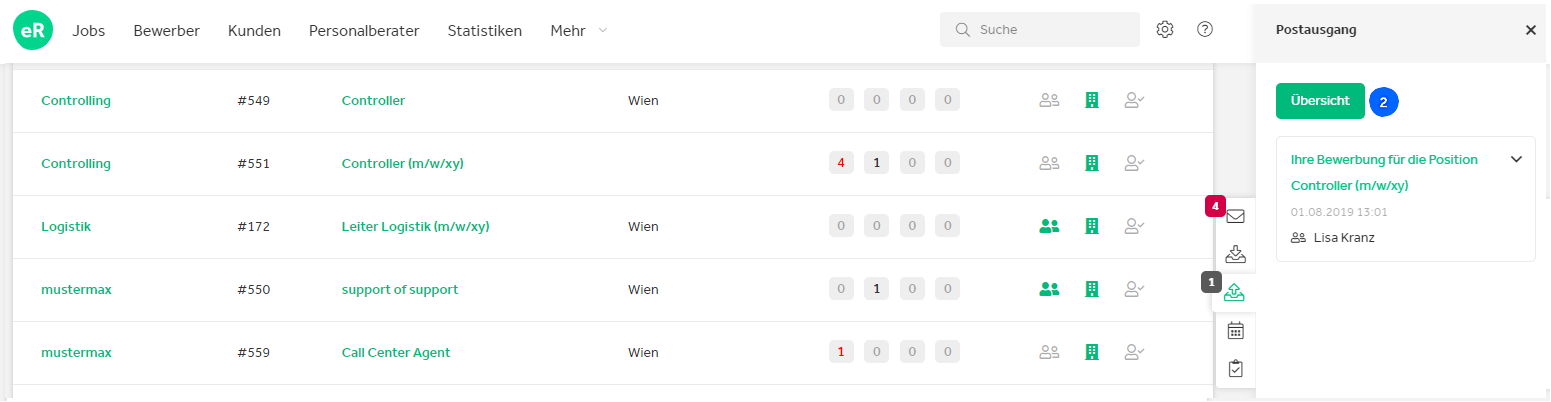Image resolution: width=1551 pixels, height=402 pixels.
Task: Open the help question mark icon
Action: click(1205, 30)
